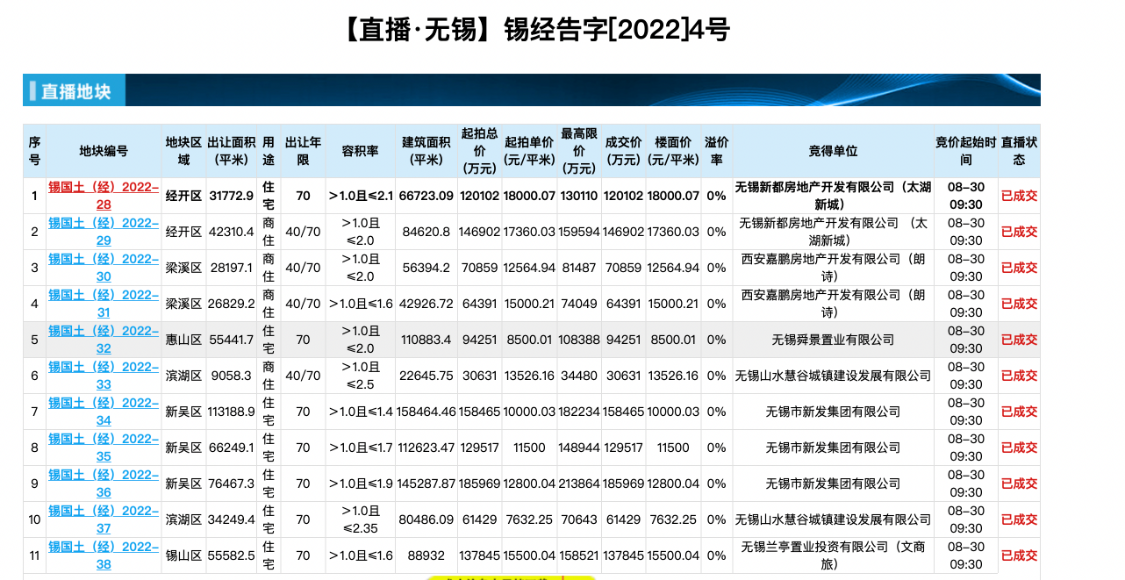Open parcel link 锡国土(经)2022-33
1125x580 pixels.
[103, 375]
